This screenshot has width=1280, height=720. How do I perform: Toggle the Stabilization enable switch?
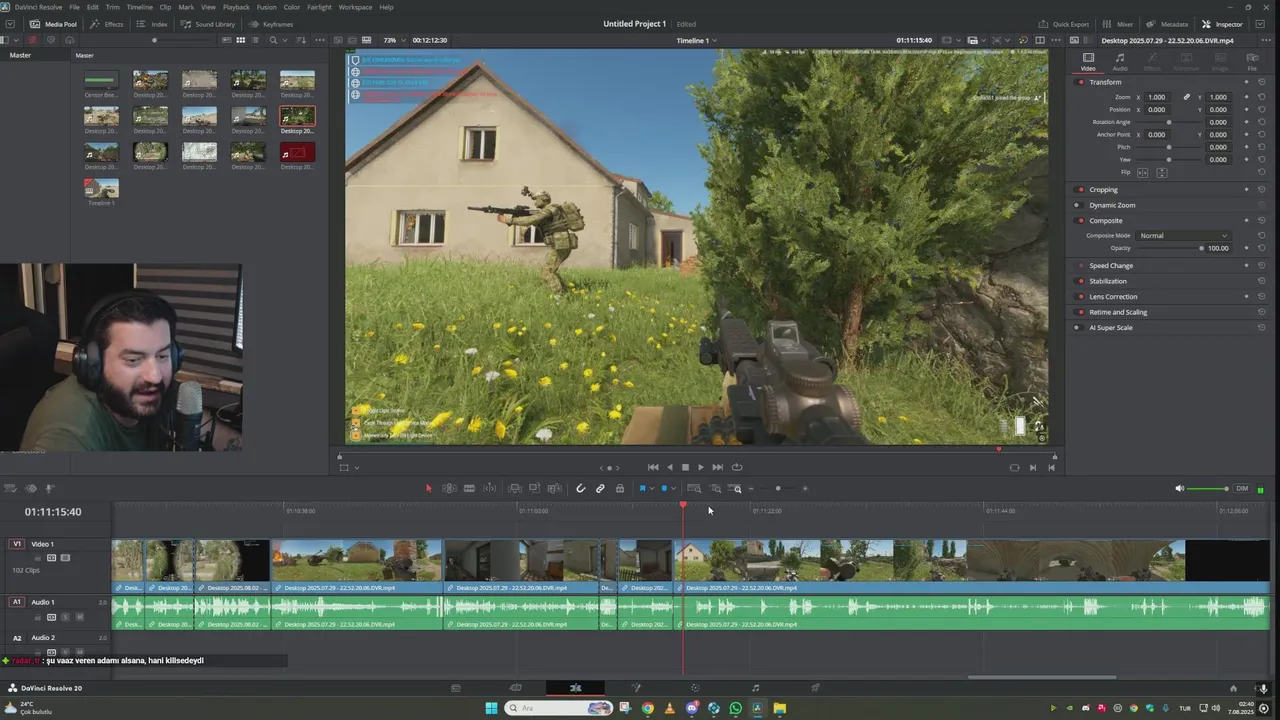(1080, 281)
